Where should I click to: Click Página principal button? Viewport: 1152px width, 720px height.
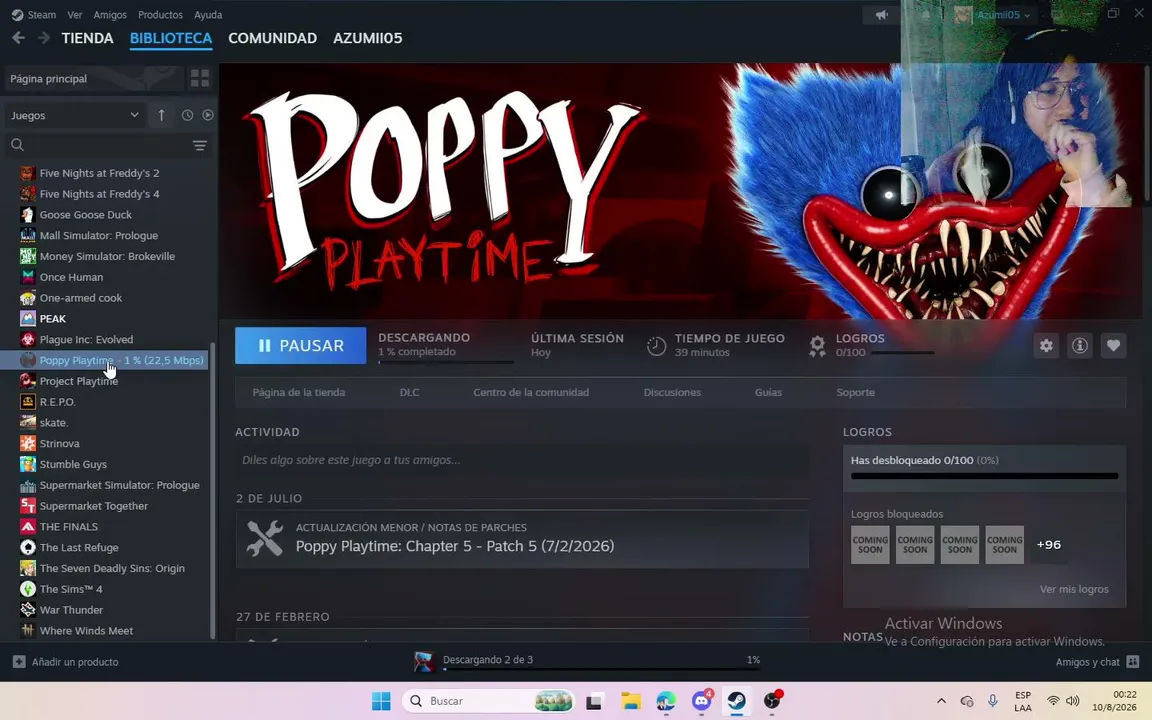tap(94, 79)
